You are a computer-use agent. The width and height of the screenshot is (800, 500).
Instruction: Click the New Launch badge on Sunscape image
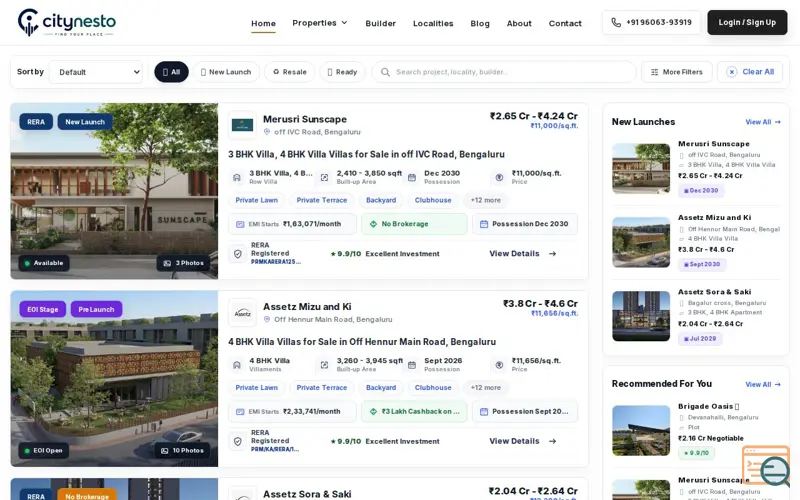[85, 122]
